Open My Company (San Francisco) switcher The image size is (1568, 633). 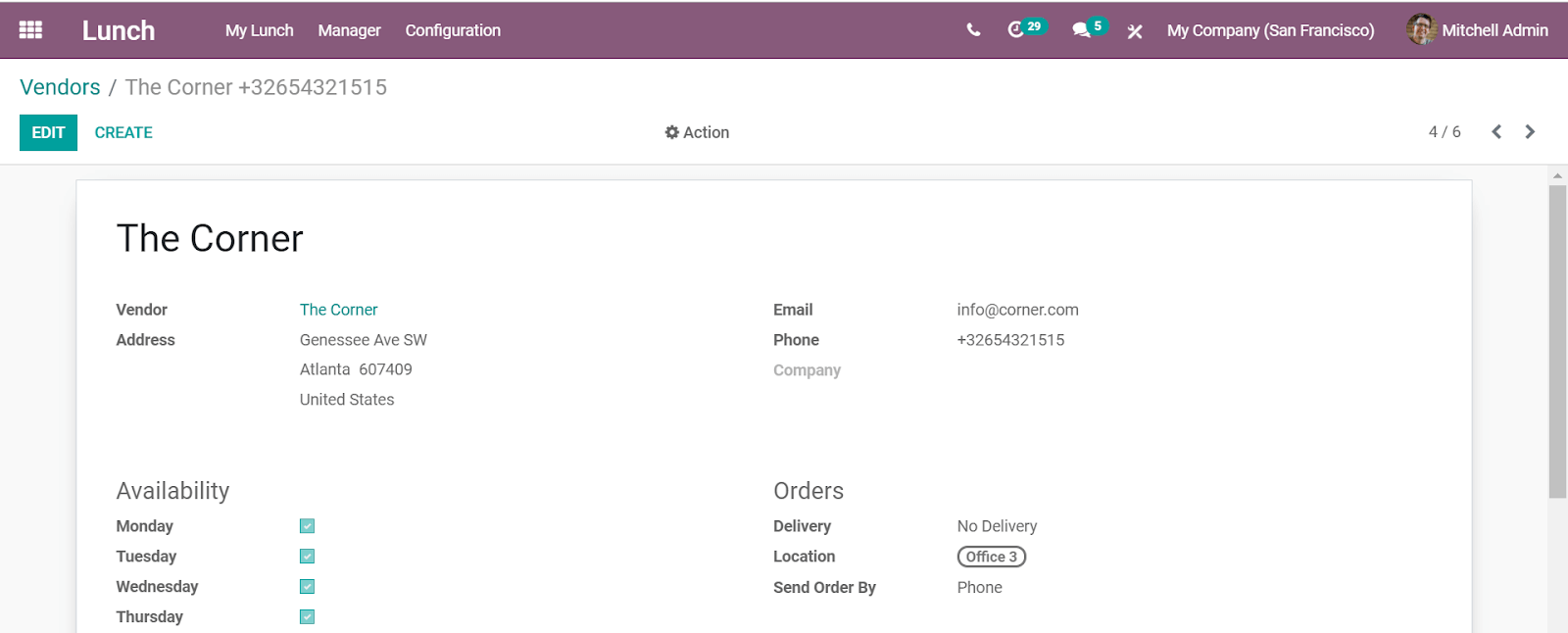click(1270, 30)
